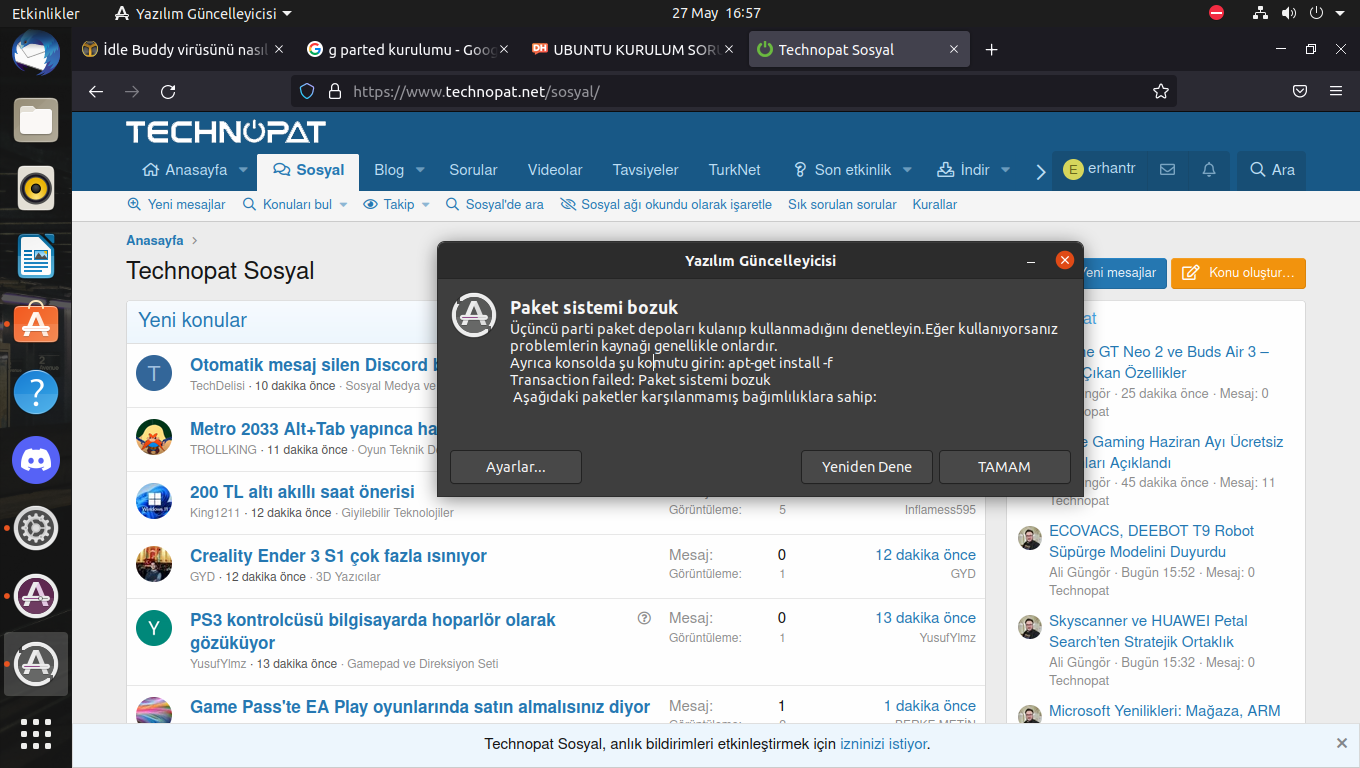Open LibreOffice Writer from the dock
The height and width of the screenshot is (768, 1360).
click(x=36, y=256)
